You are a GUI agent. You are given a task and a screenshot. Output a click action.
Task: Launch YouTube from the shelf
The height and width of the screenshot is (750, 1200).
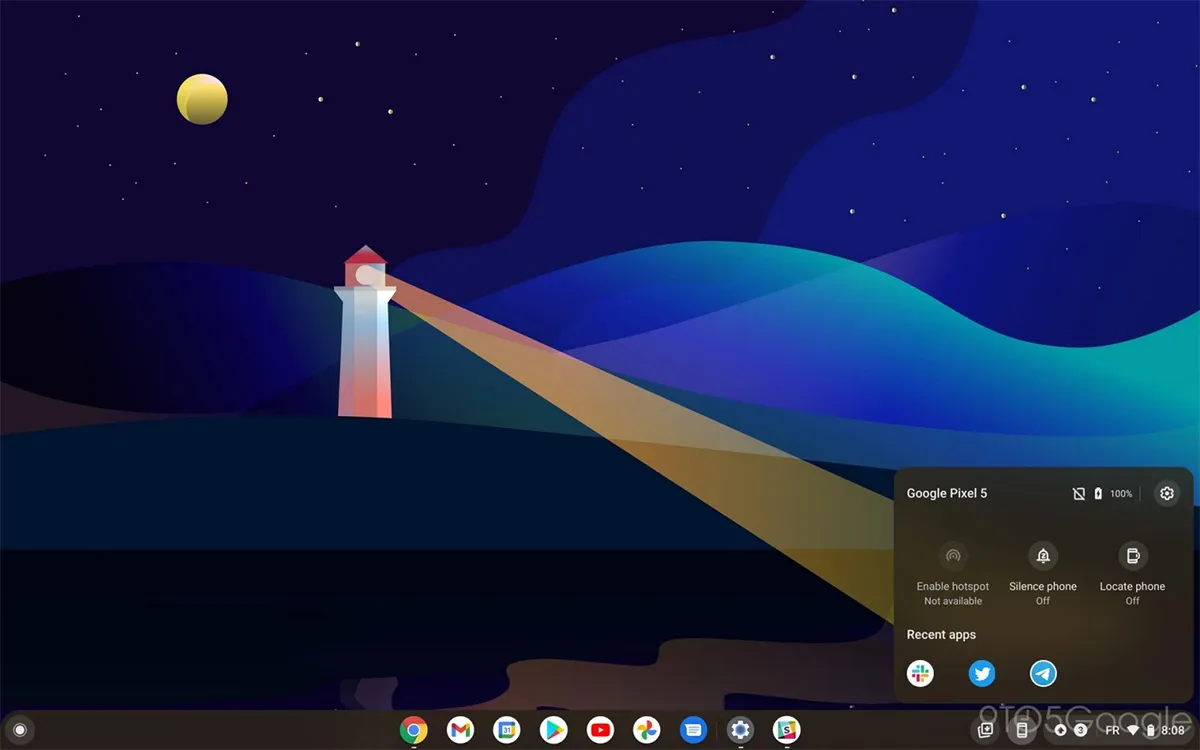[600, 730]
